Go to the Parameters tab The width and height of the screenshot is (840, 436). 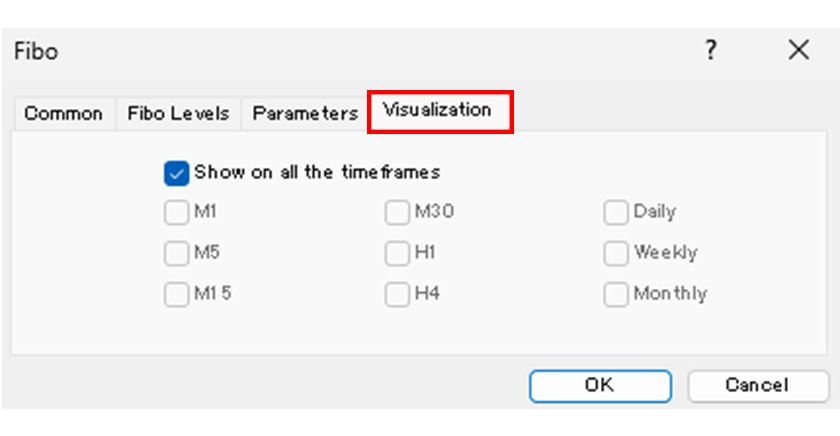pos(304,113)
